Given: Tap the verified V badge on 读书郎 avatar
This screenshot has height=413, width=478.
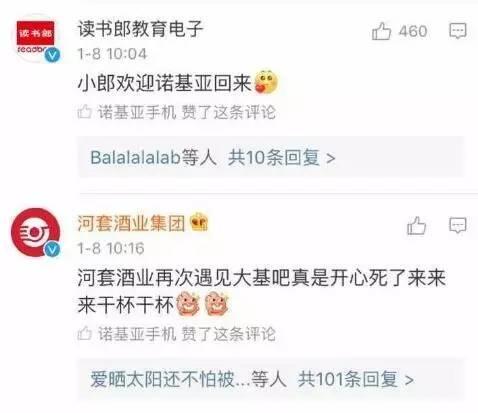Looking at the screenshot, I should point(52,55).
